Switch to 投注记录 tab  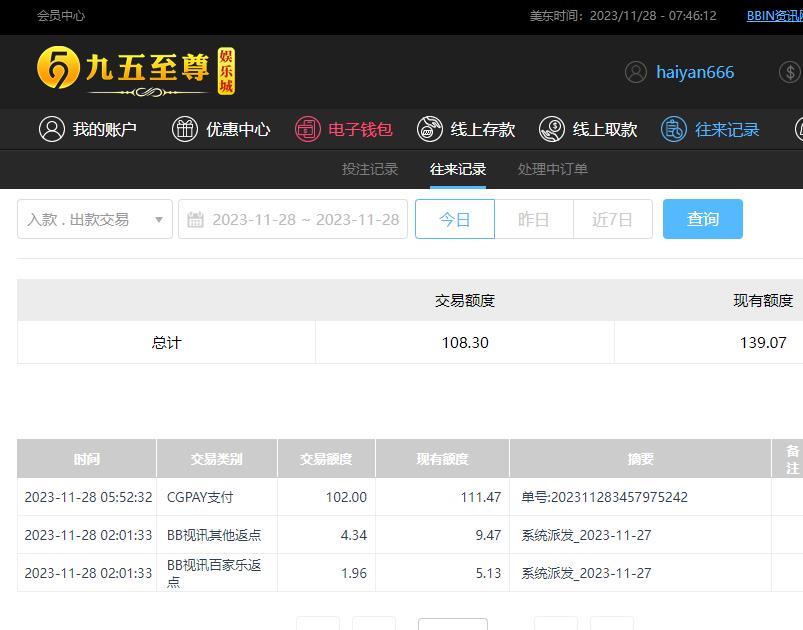[x=370, y=169]
